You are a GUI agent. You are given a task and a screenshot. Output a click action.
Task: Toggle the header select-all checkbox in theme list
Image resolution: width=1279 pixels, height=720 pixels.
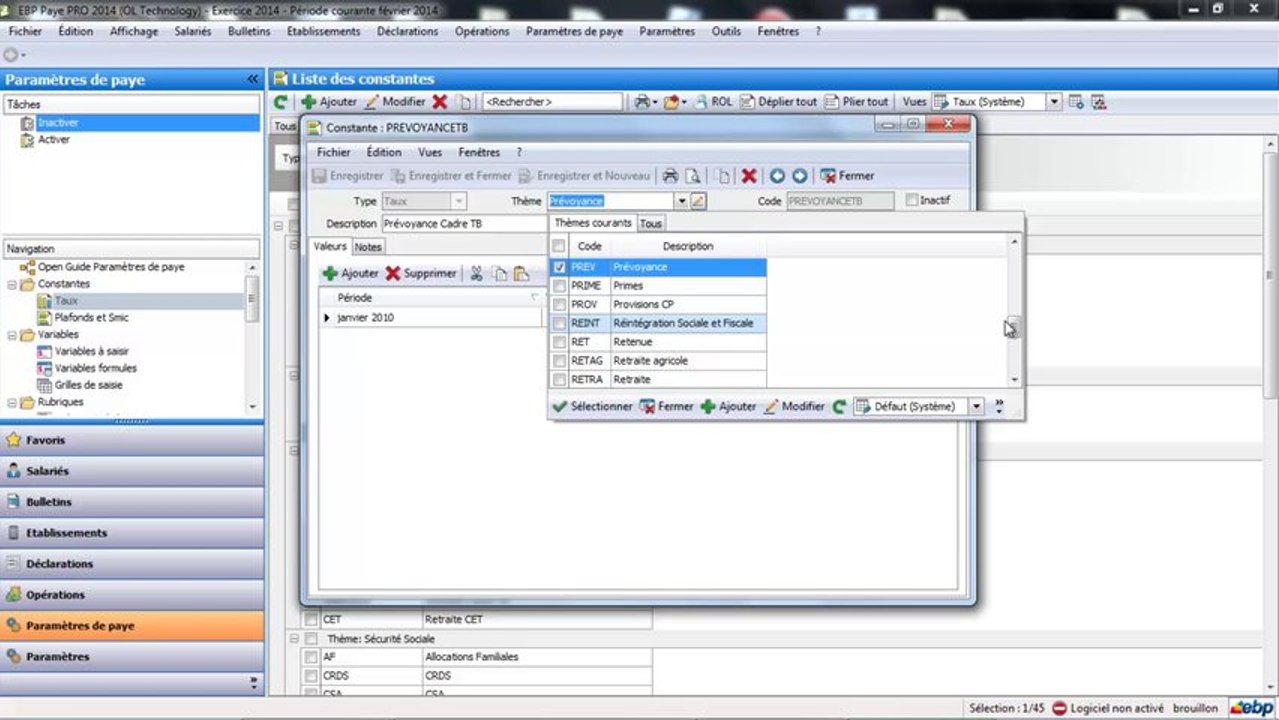coord(559,246)
